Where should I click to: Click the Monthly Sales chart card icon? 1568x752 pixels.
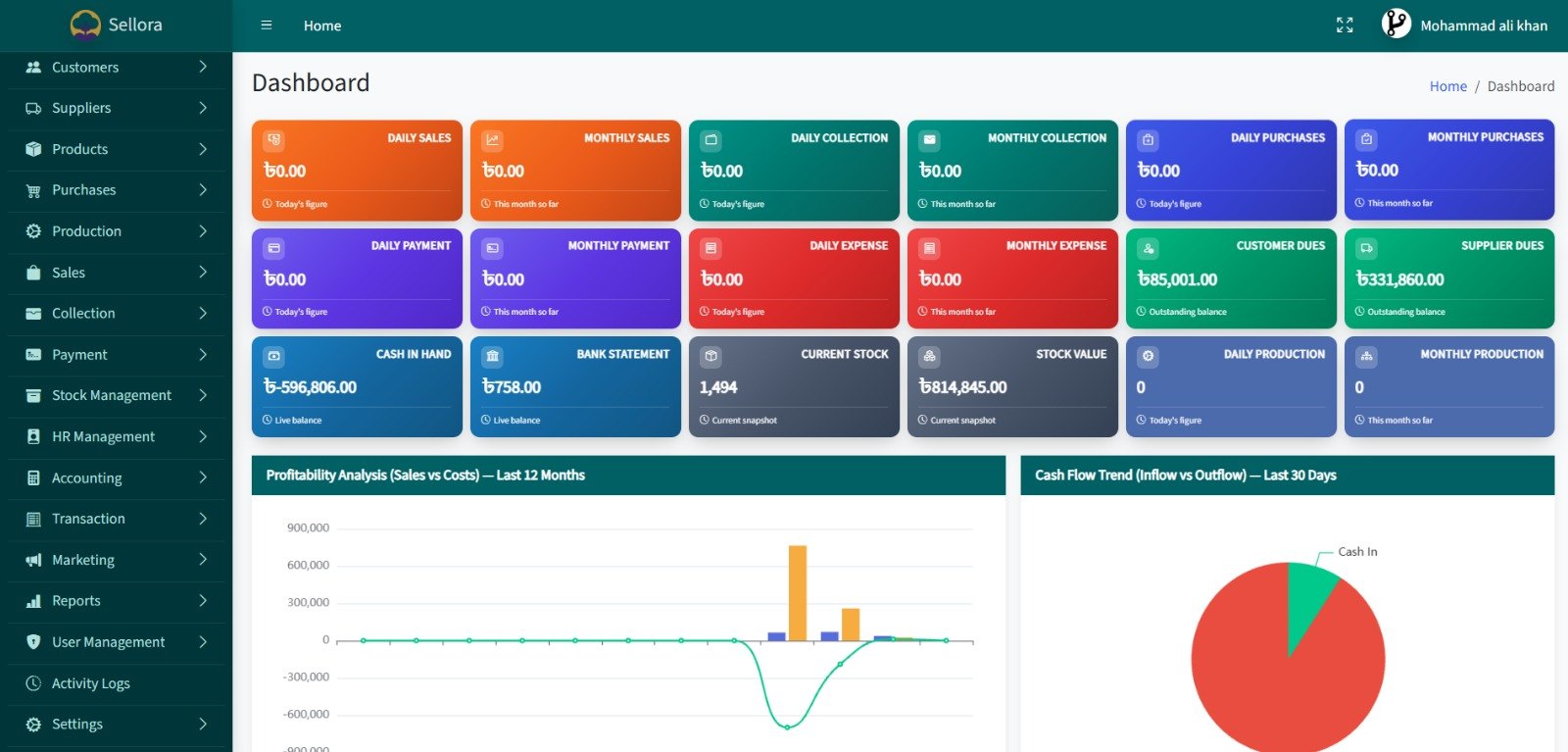click(x=493, y=140)
